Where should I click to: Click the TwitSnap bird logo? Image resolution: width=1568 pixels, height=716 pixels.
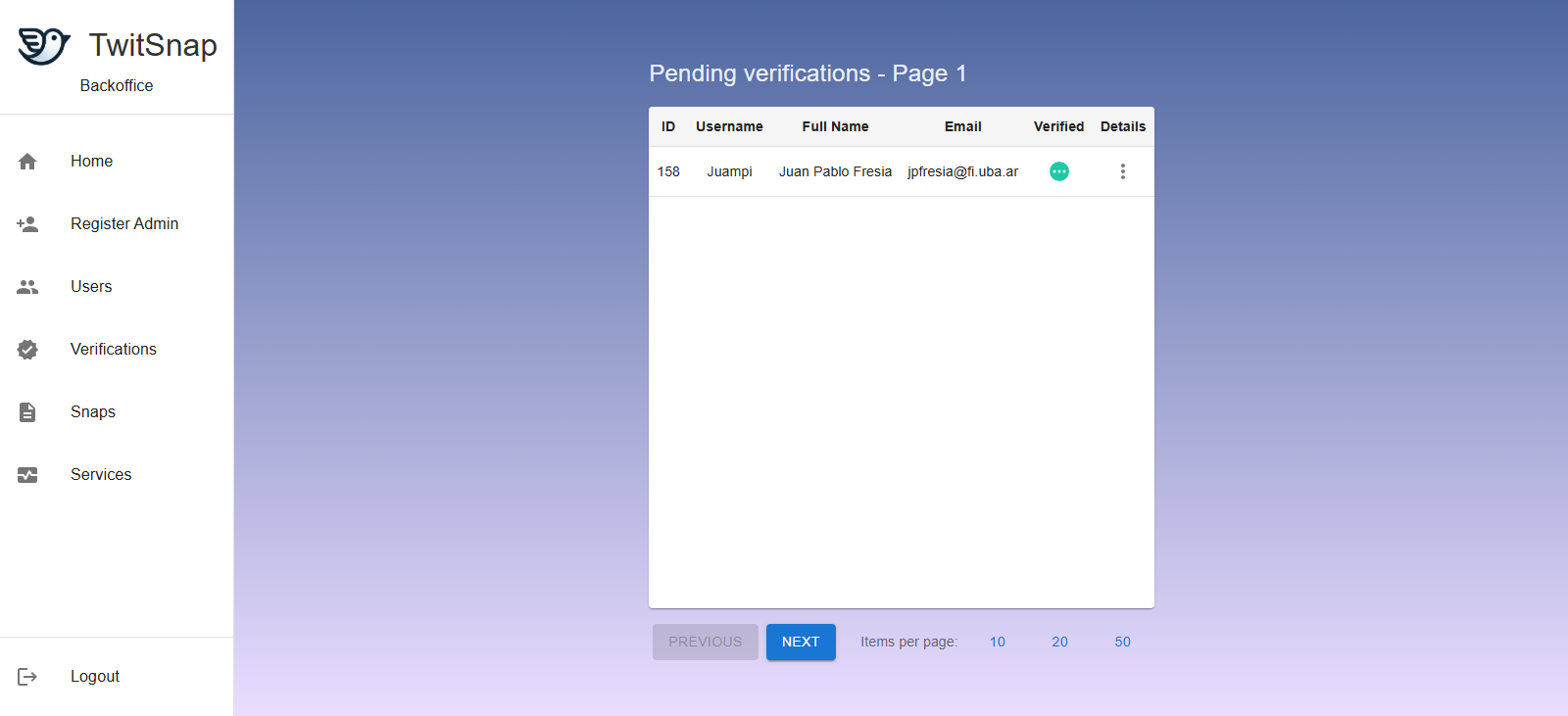[x=44, y=46]
